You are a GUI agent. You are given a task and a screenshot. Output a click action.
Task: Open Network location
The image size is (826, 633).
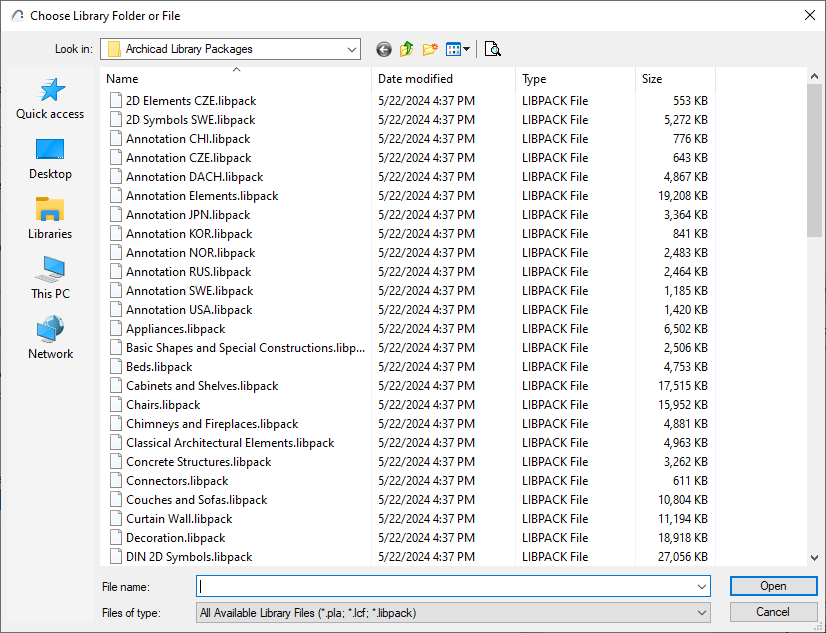click(50, 339)
